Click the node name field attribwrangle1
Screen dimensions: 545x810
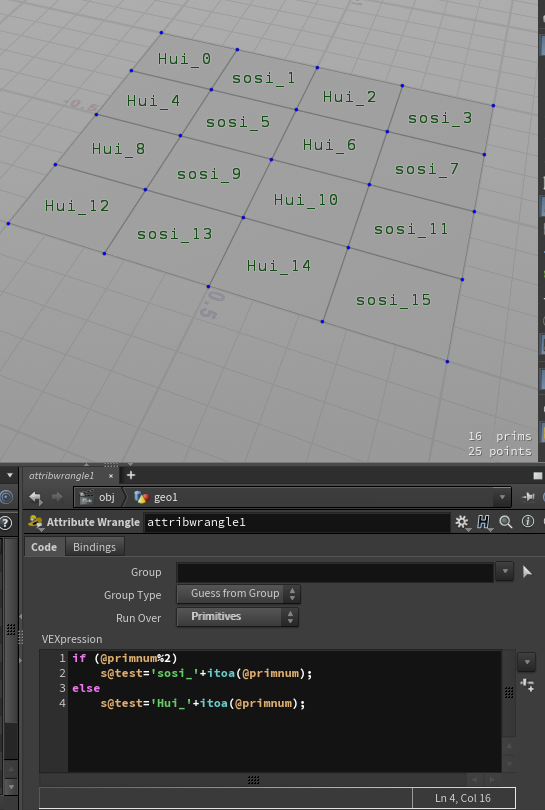click(297, 522)
